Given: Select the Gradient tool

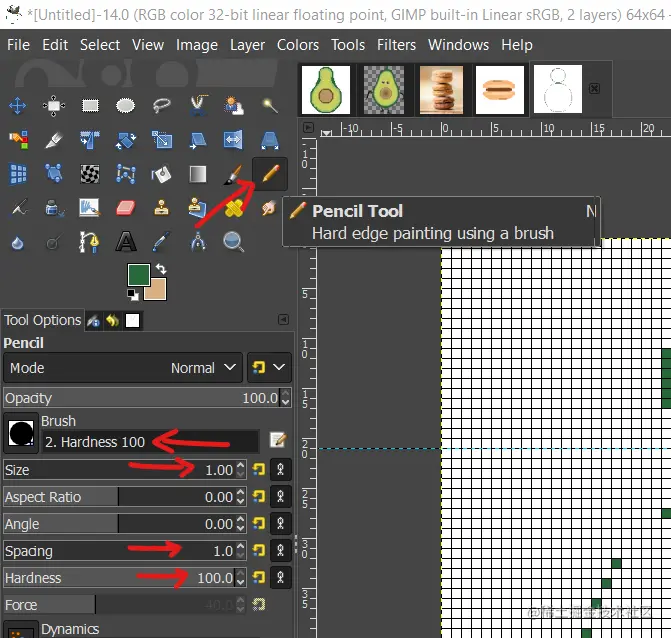Looking at the screenshot, I should [198, 174].
